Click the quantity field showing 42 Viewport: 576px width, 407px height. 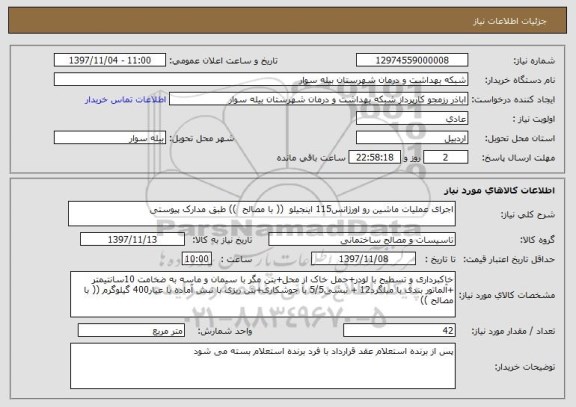pyautogui.click(x=399, y=330)
